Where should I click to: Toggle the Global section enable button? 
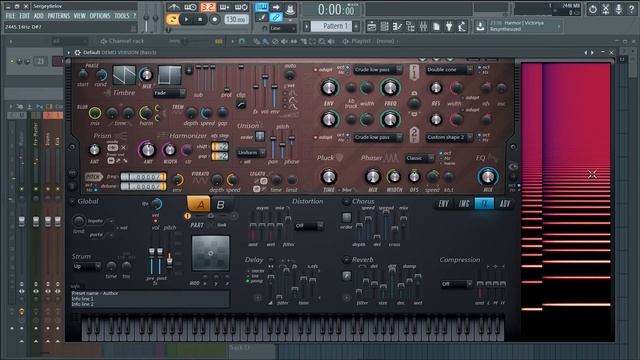tap(72, 201)
